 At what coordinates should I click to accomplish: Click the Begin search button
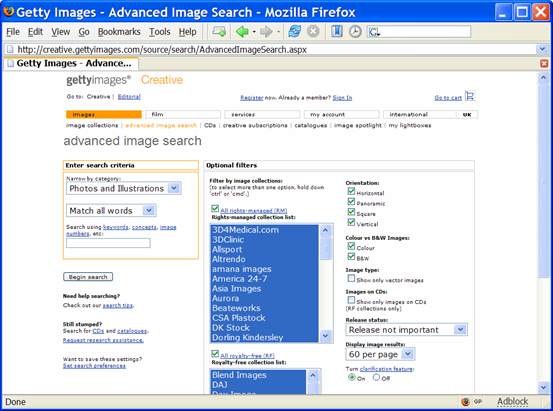pyautogui.click(x=88, y=277)
